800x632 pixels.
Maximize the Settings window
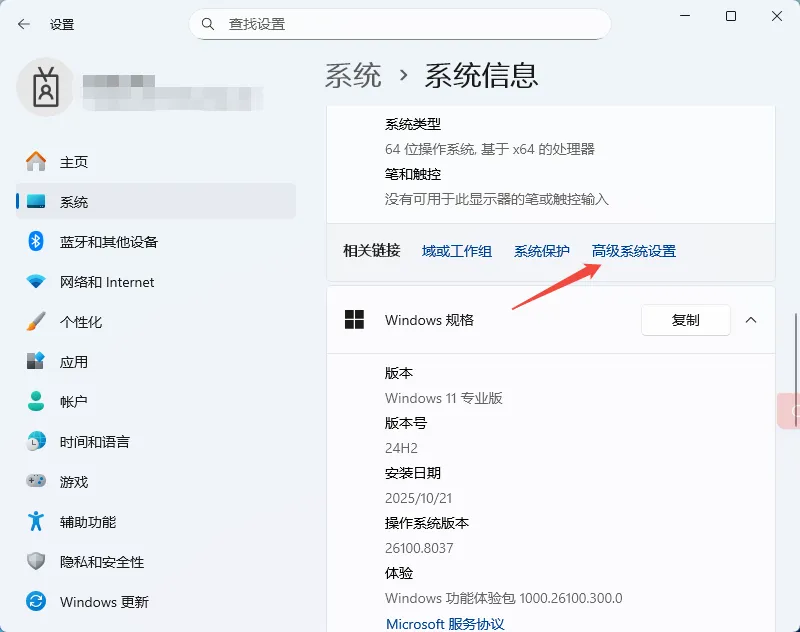tap(731, 16)
